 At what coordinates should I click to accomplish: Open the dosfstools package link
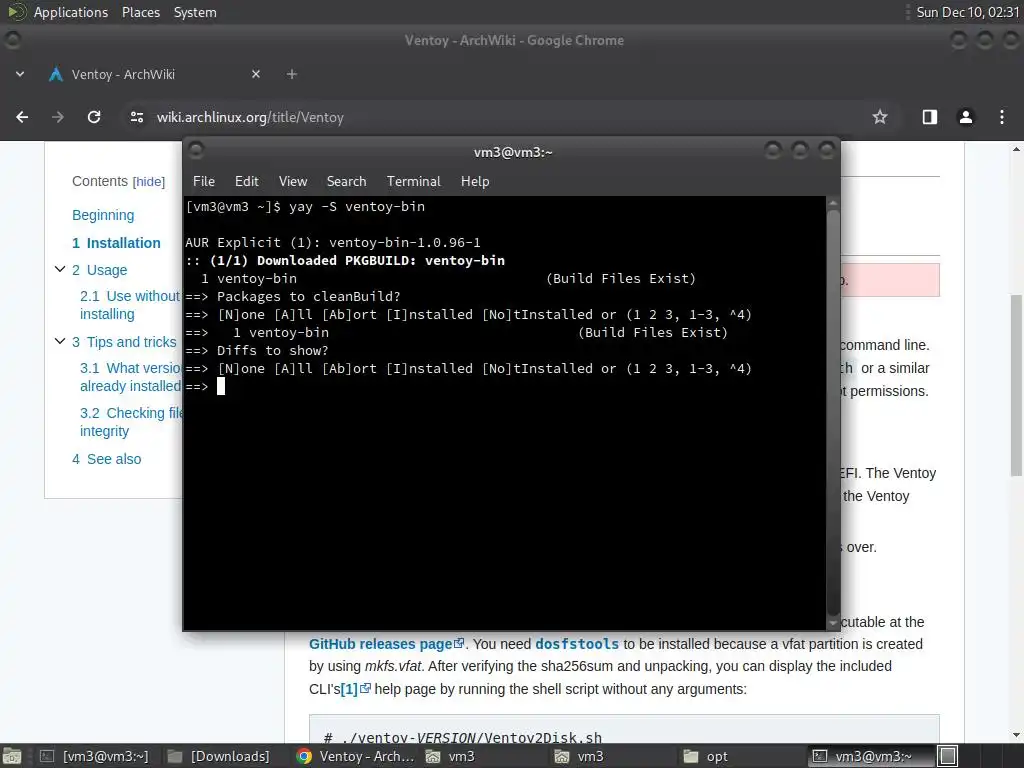pyautogui.click(x=577, y=644)
